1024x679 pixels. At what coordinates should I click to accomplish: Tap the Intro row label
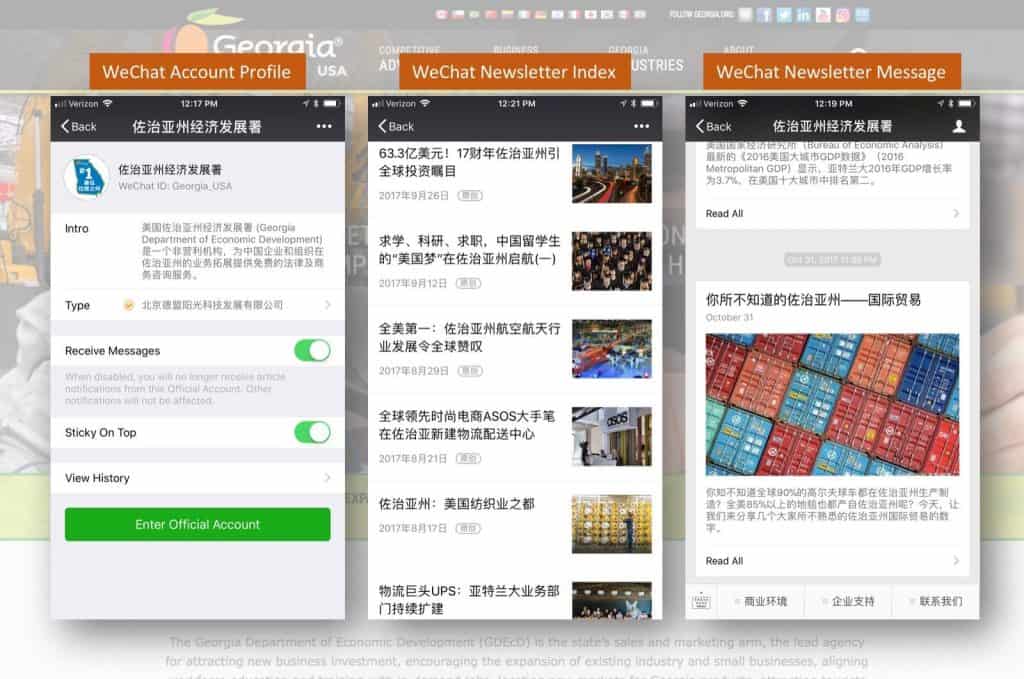[x=76, y=229]
